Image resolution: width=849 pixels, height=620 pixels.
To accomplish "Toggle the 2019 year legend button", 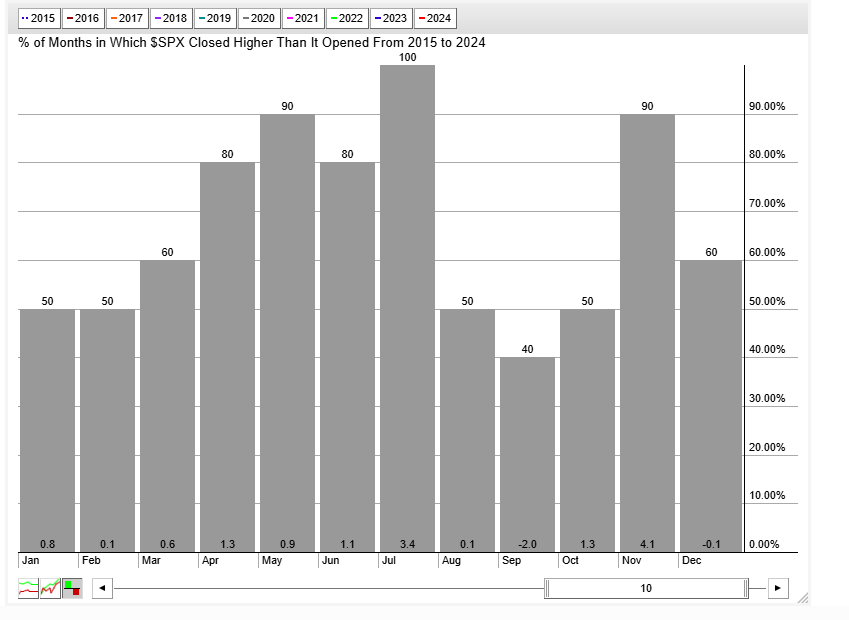I will click(214, 18).
